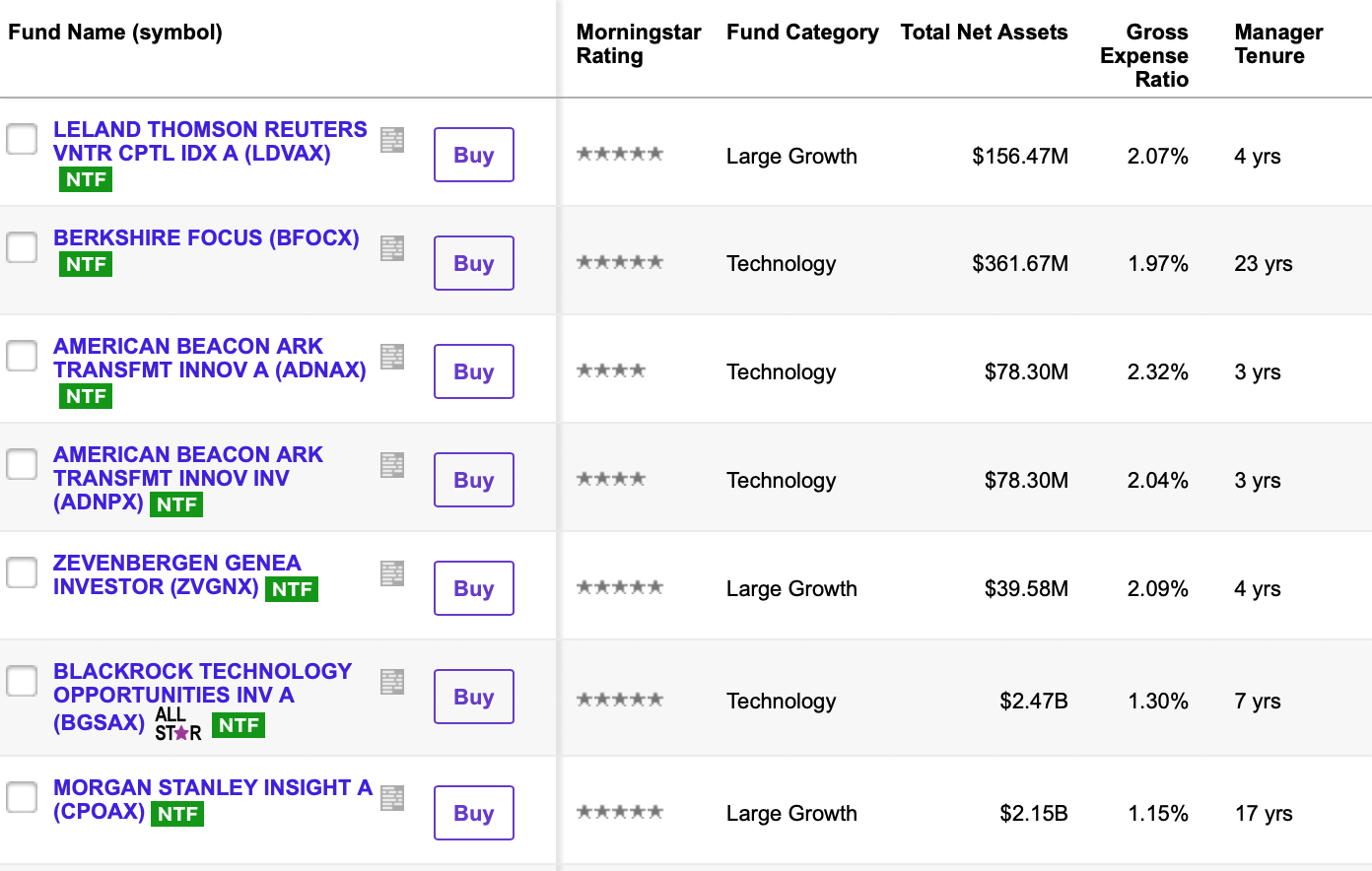Sort by Manager Tenure column header
The image size is (1372, 871).
click(1277, 44)
